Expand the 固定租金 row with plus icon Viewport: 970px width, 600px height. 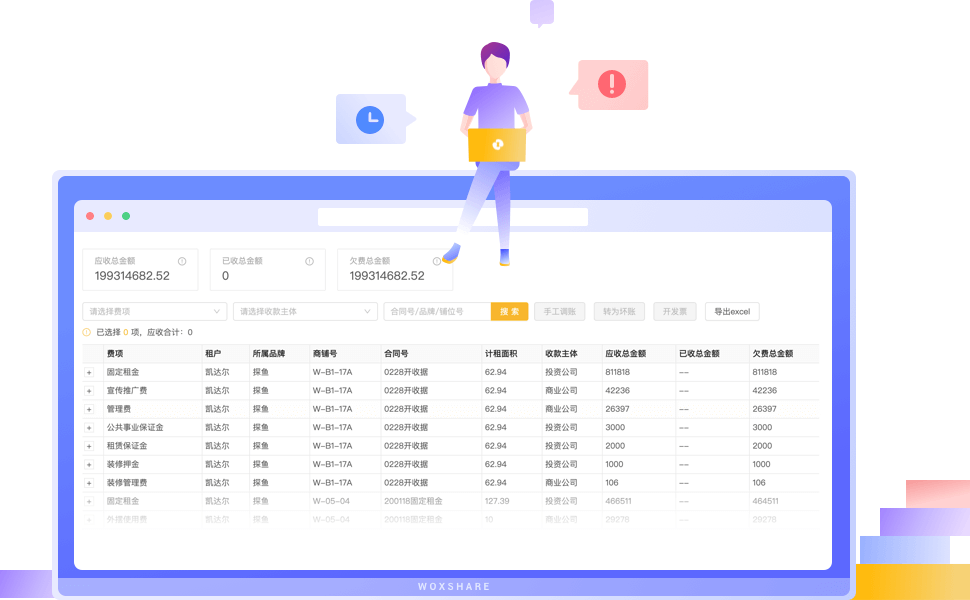[88, 372]
